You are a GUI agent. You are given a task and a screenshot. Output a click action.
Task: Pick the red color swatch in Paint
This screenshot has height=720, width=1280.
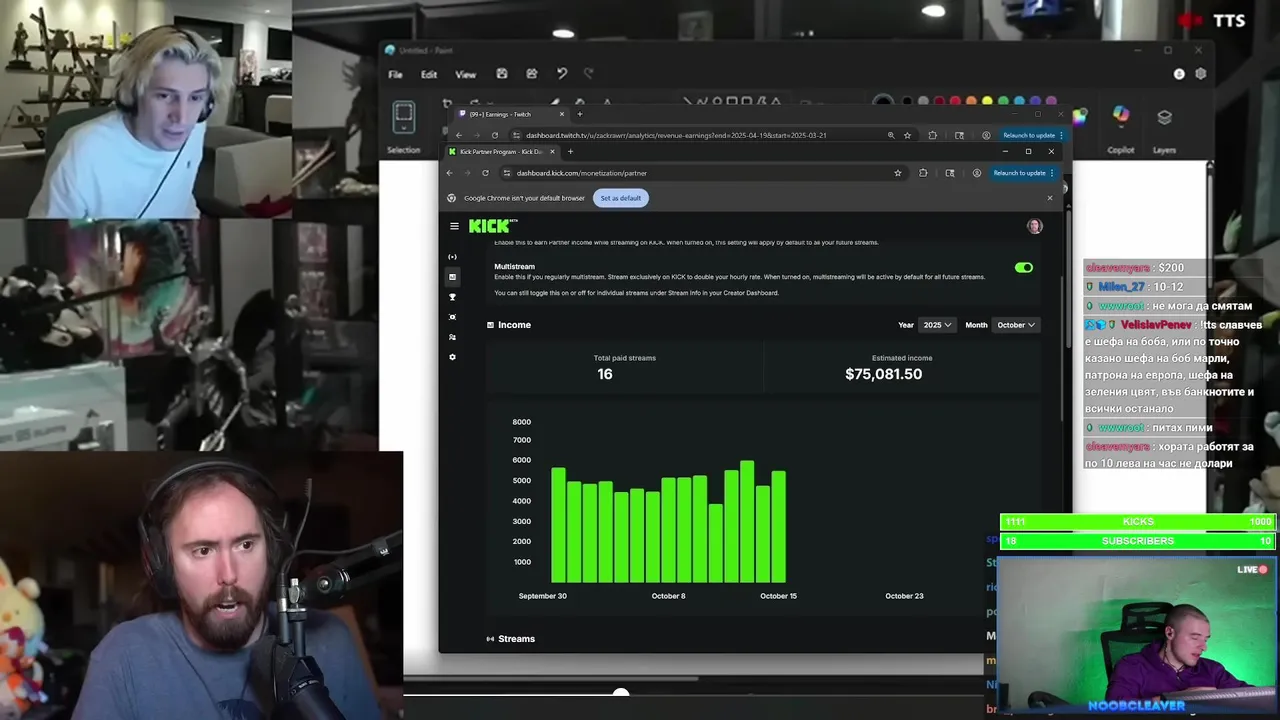click(955, 101)
